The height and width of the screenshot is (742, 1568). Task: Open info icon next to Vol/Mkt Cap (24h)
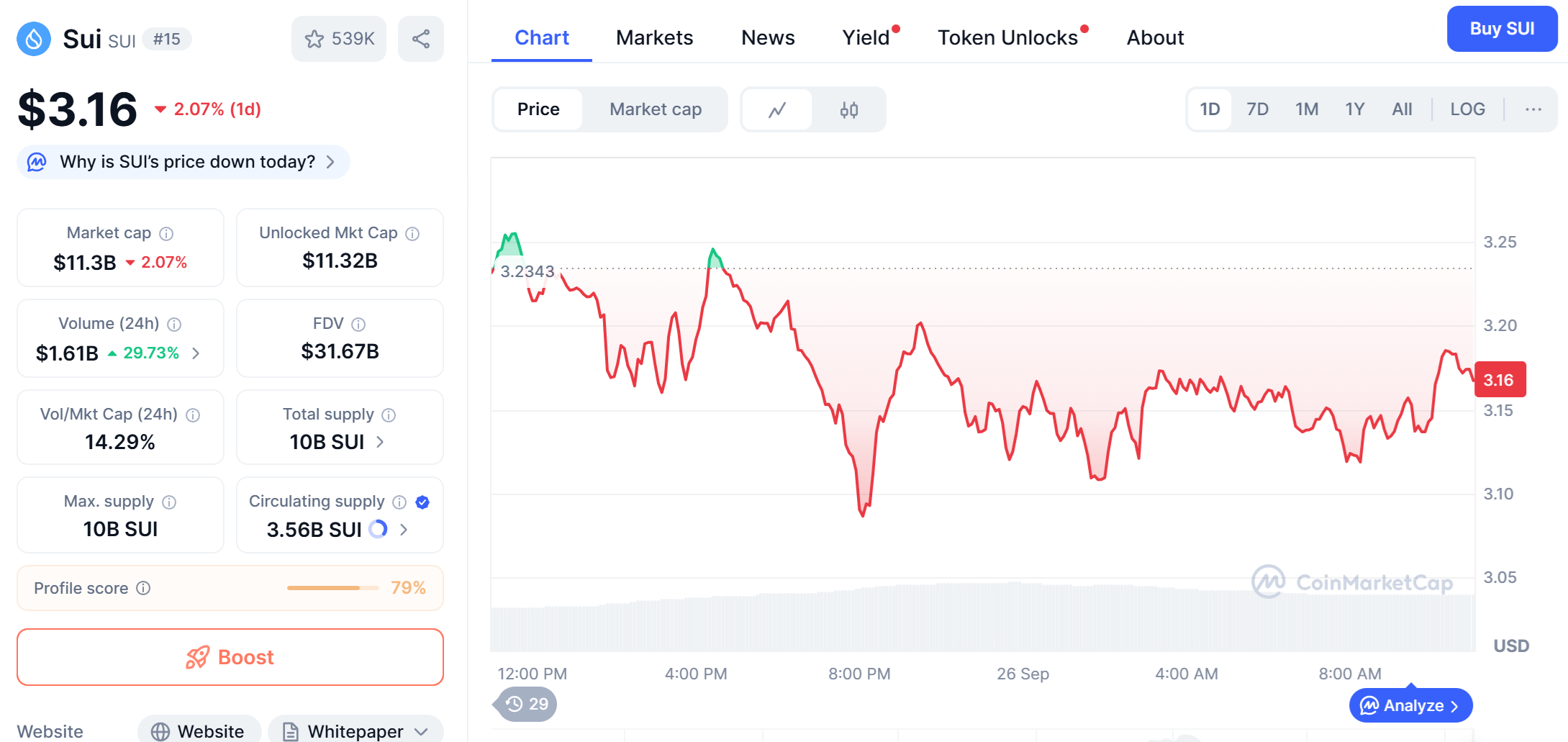pos(193,415)
